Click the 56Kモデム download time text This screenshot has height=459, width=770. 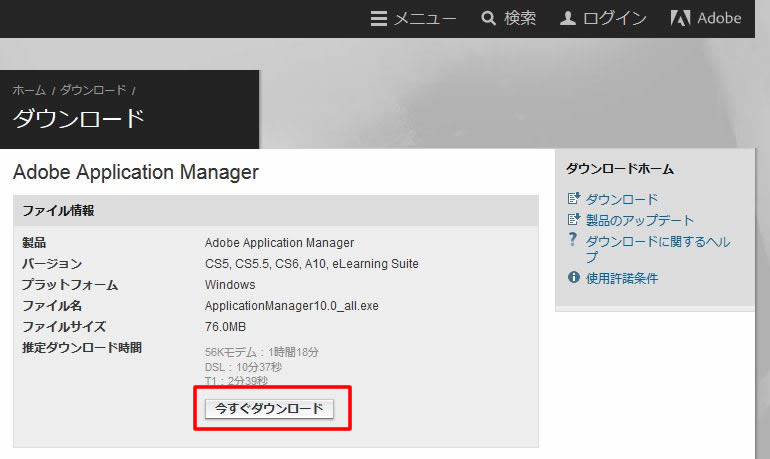pos(262,352)
